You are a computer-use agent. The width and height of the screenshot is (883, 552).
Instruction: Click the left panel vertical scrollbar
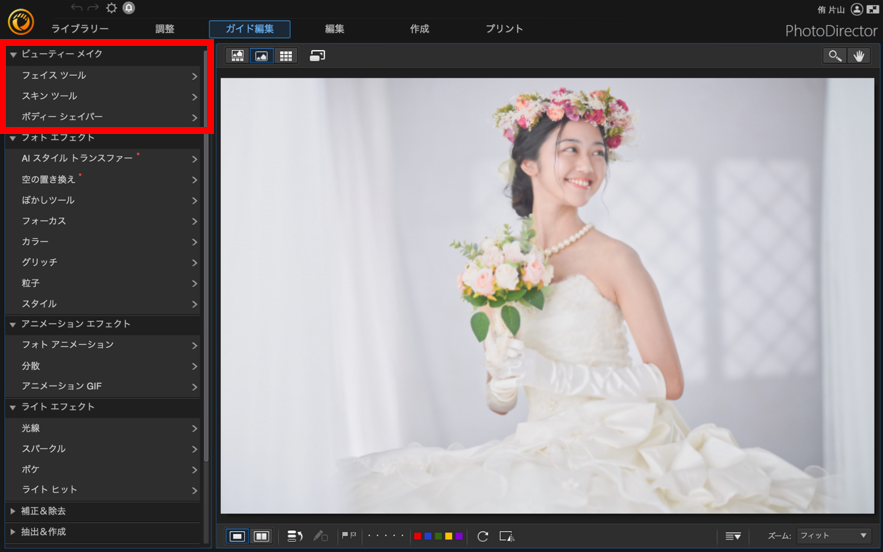[x=206, y=253]
